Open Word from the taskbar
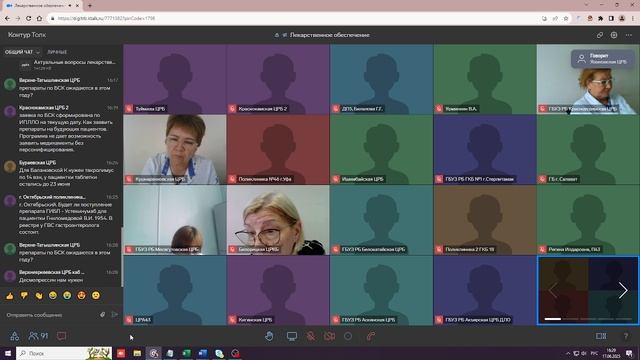Screen dimensions: 640x360 [x=203, y=353]
